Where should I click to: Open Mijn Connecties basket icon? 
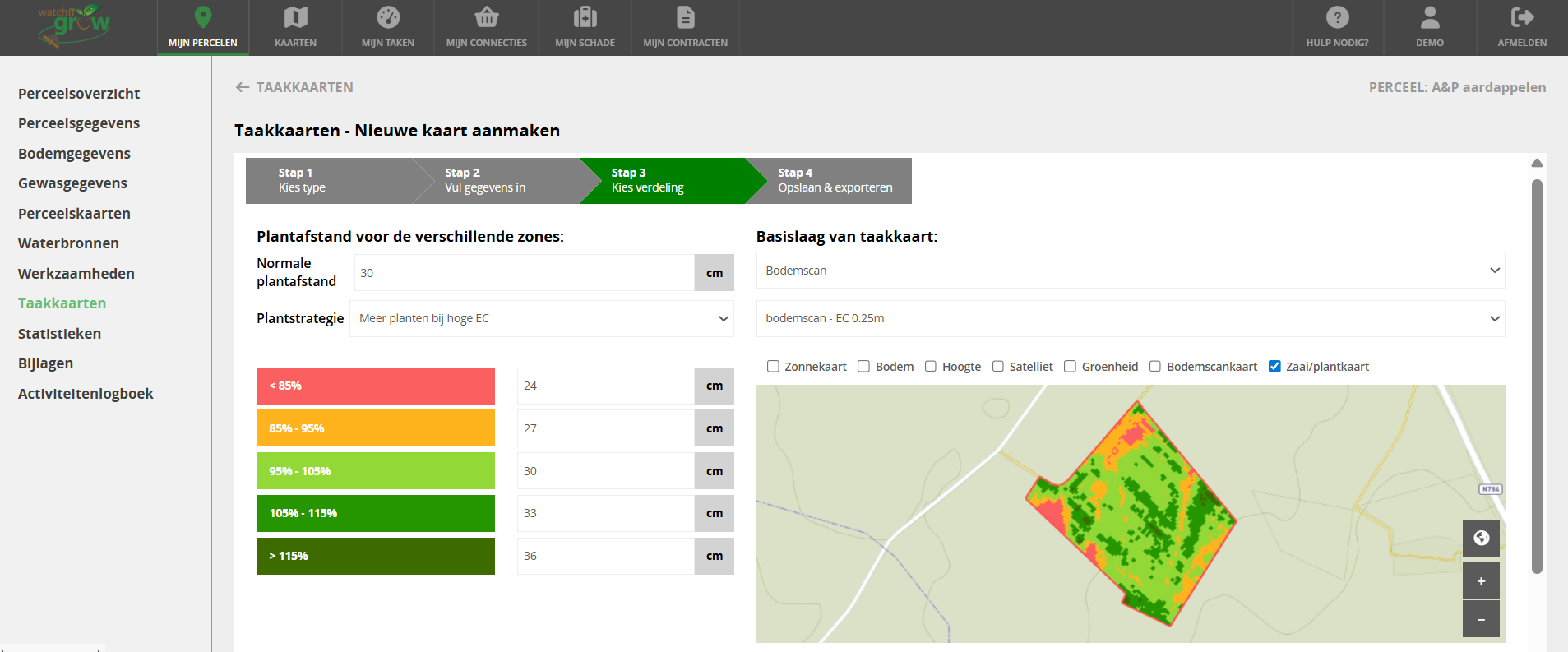pyautogui.click(x=487, y=17)
